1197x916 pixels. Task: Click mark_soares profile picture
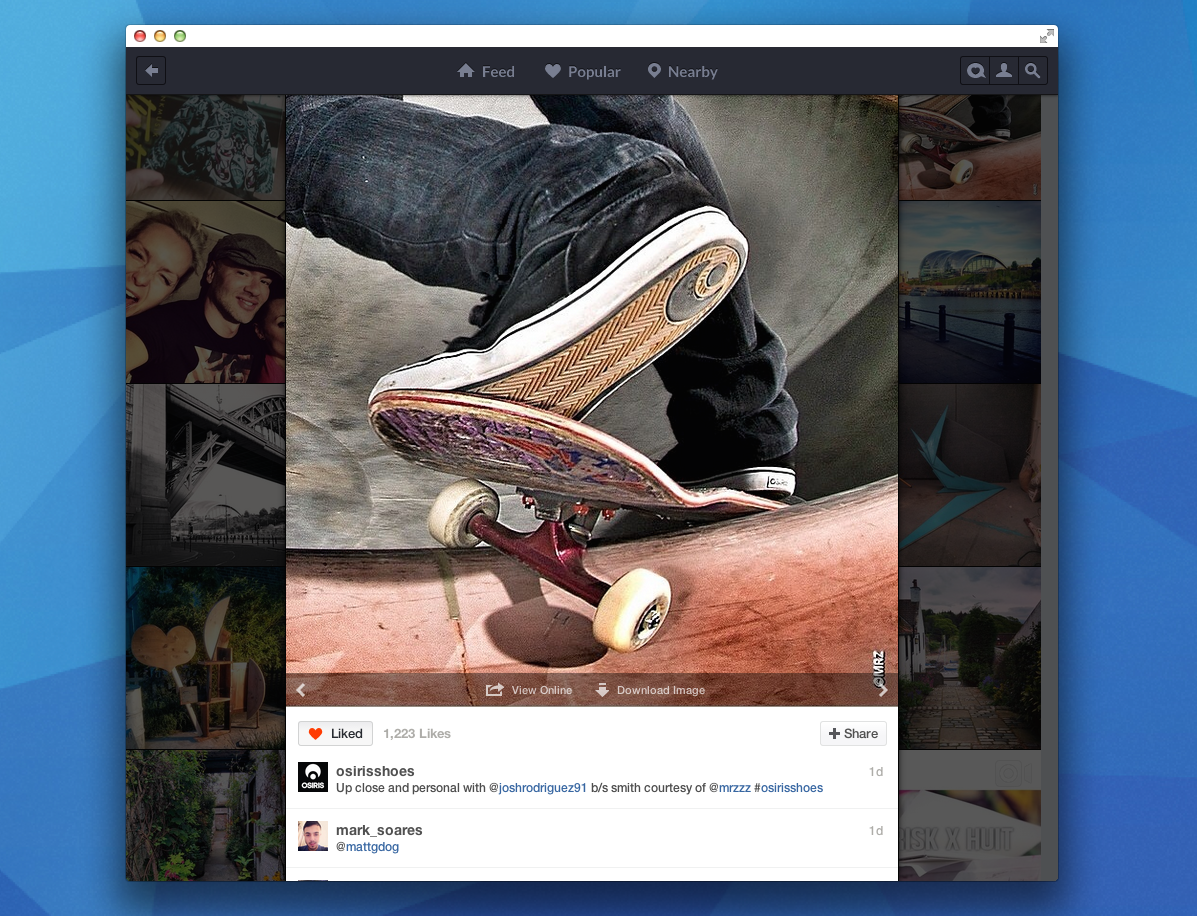point(313,836)
